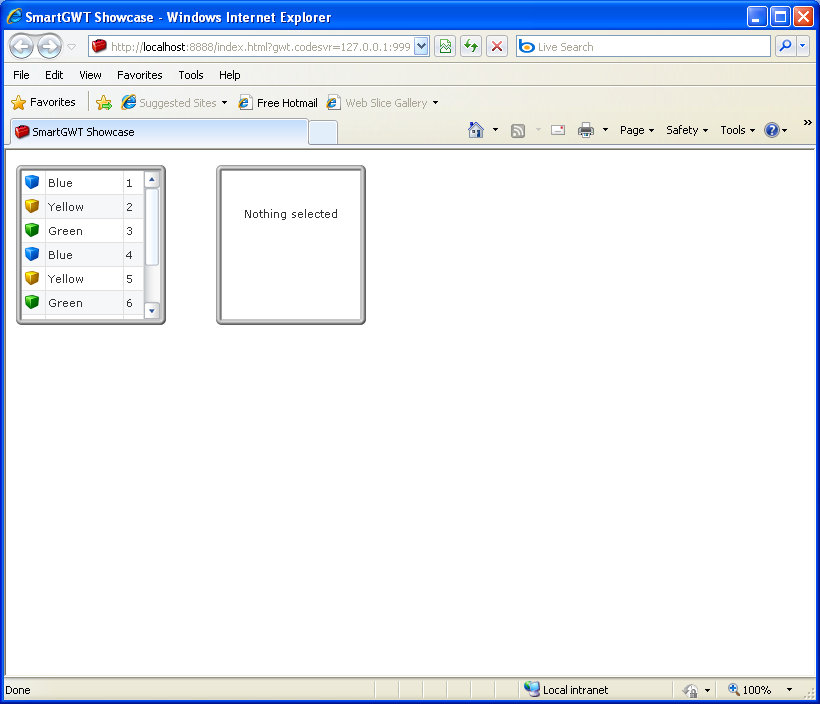Click the Favorites star button

pos(43,103)
